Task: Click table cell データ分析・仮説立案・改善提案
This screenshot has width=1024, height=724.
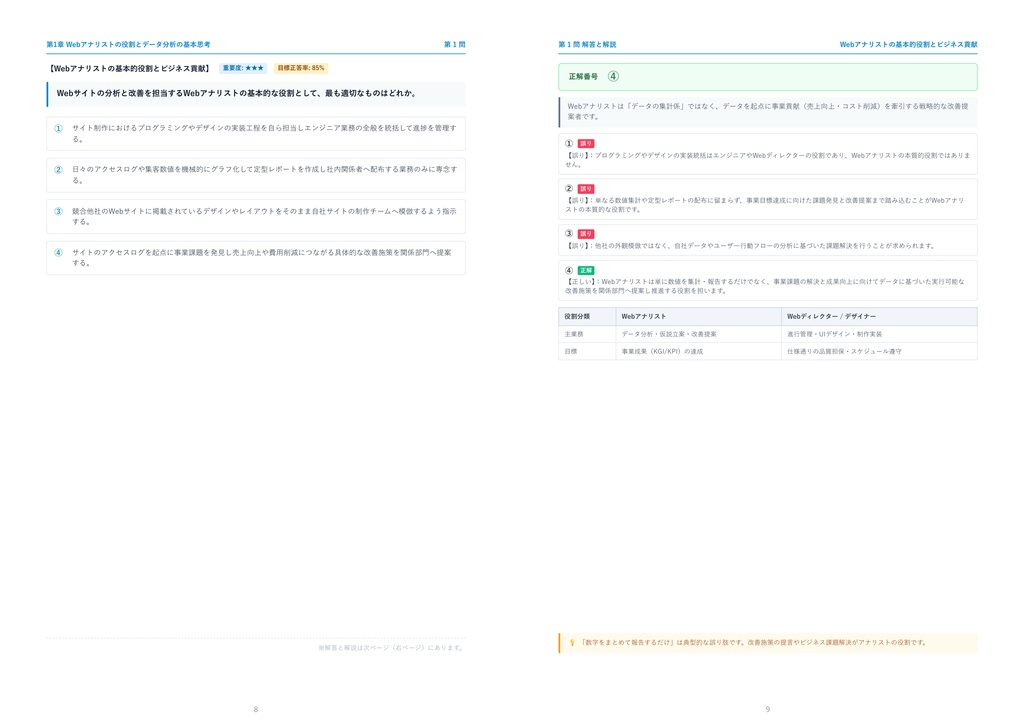Action: (x=669, y=334)
